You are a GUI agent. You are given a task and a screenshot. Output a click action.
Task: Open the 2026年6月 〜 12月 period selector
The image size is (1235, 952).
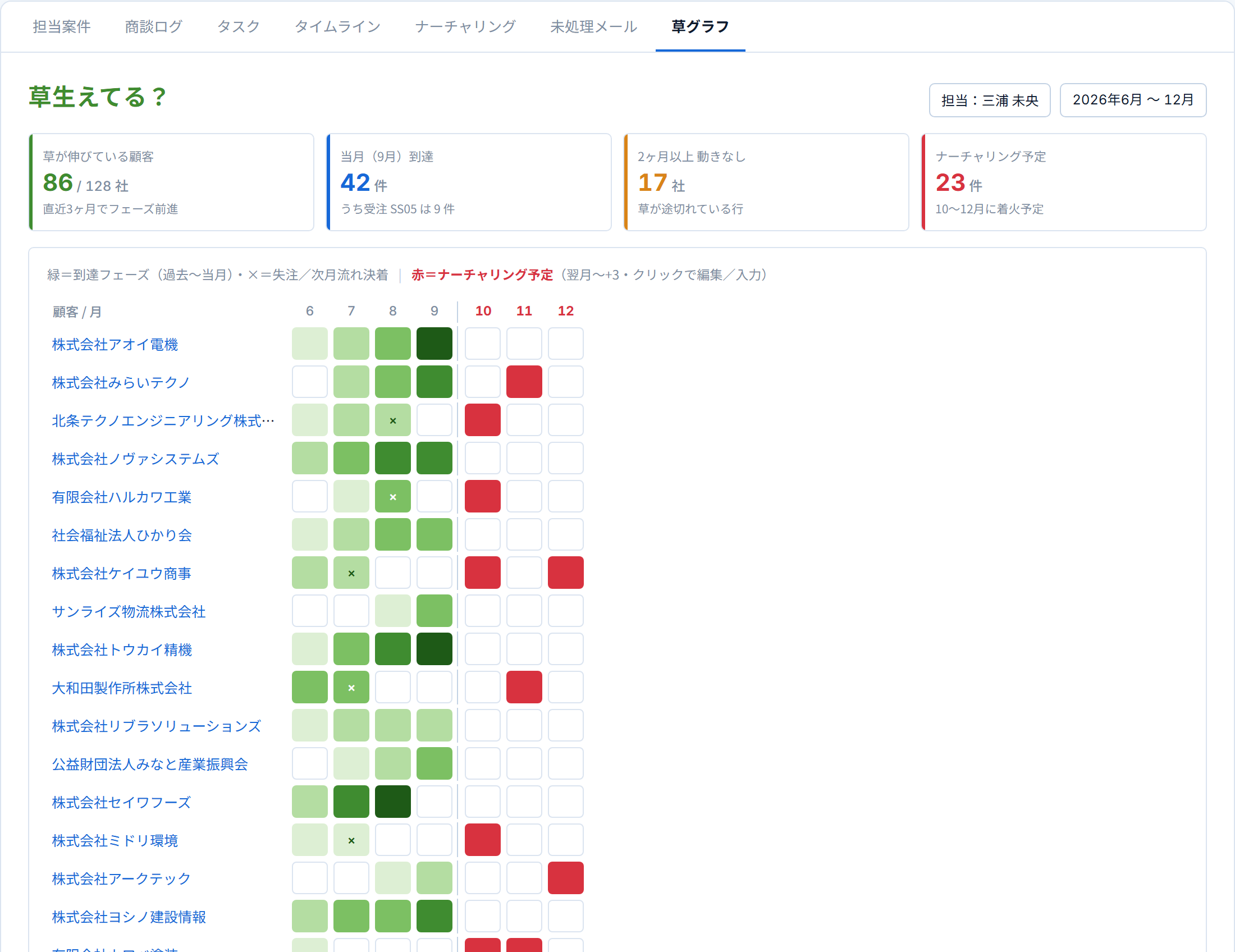(1133, 100)
